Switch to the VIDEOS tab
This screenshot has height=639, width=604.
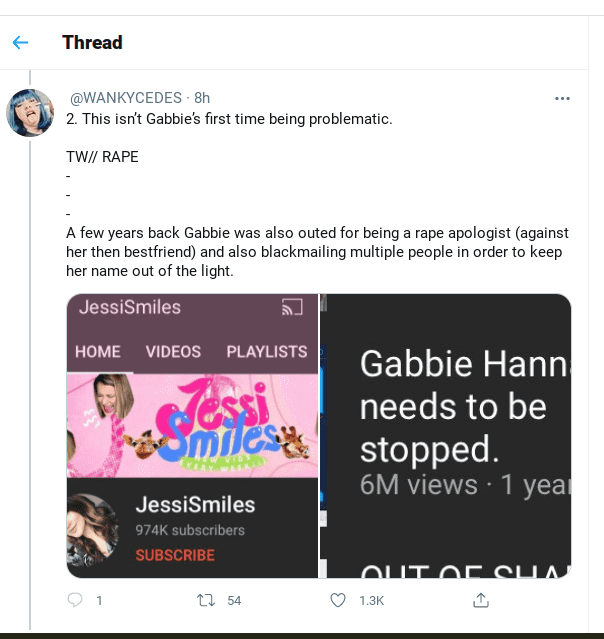coord(173,351)
